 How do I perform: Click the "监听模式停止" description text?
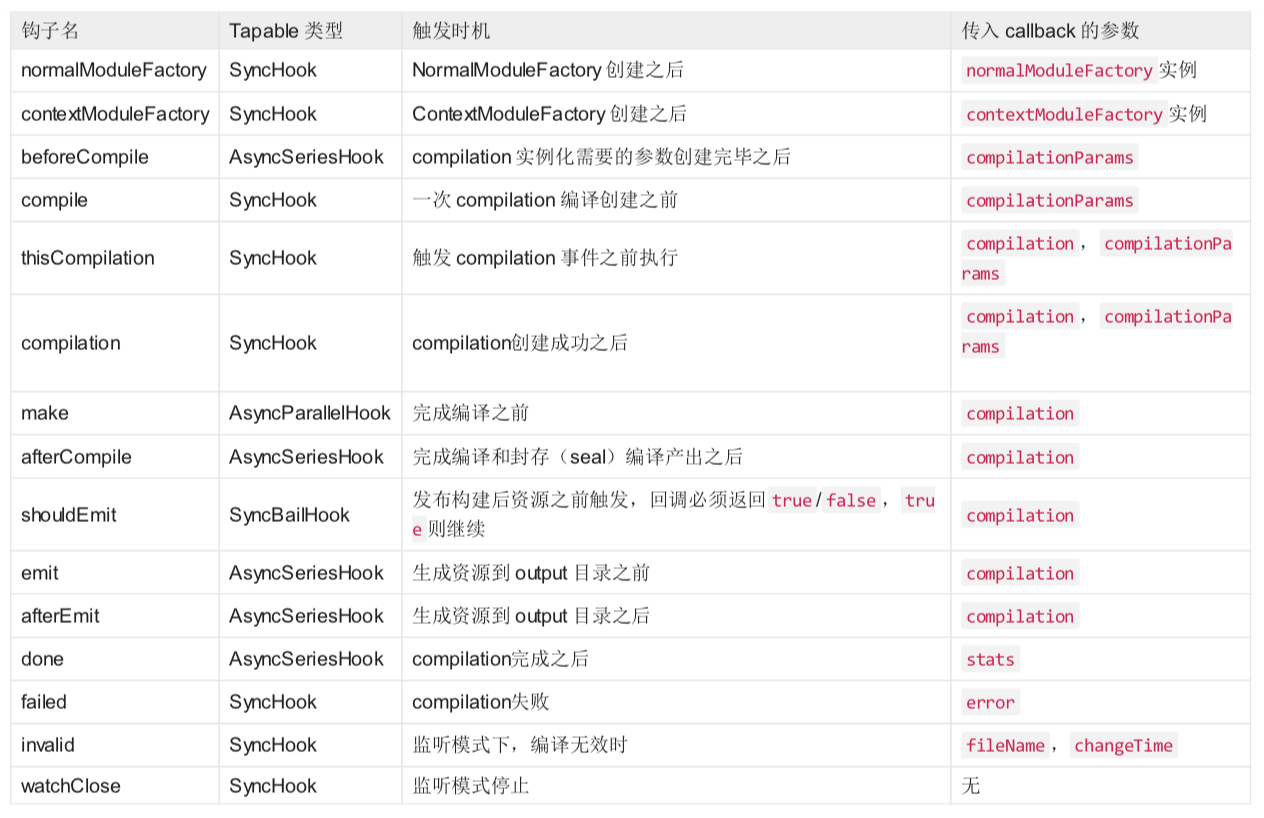(471, 786)
